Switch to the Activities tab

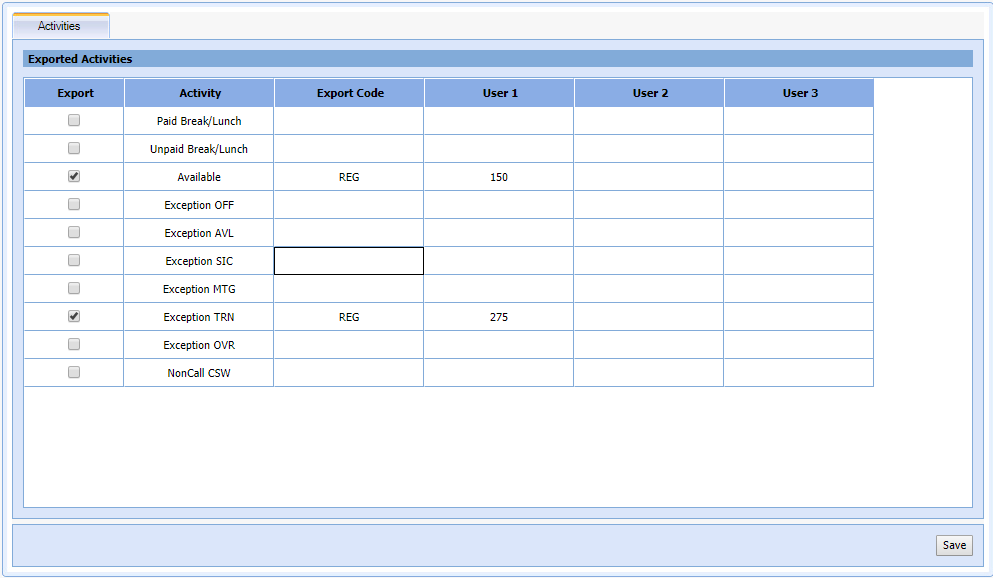[59, 26]
